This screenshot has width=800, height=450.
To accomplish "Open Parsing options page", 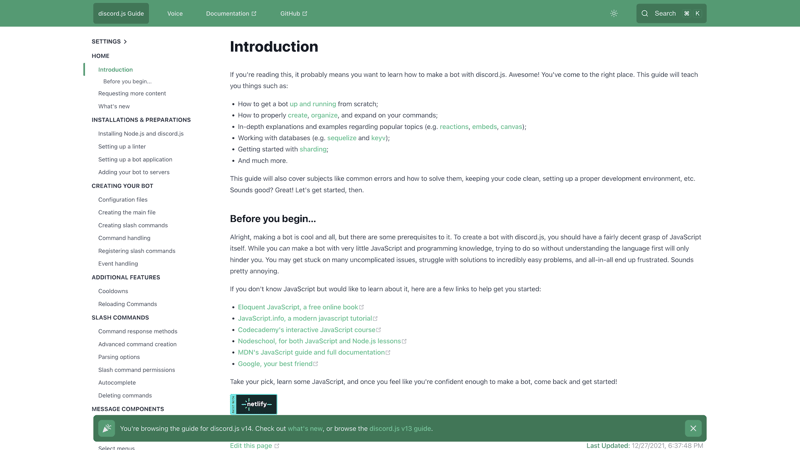I will pos(119,357).
